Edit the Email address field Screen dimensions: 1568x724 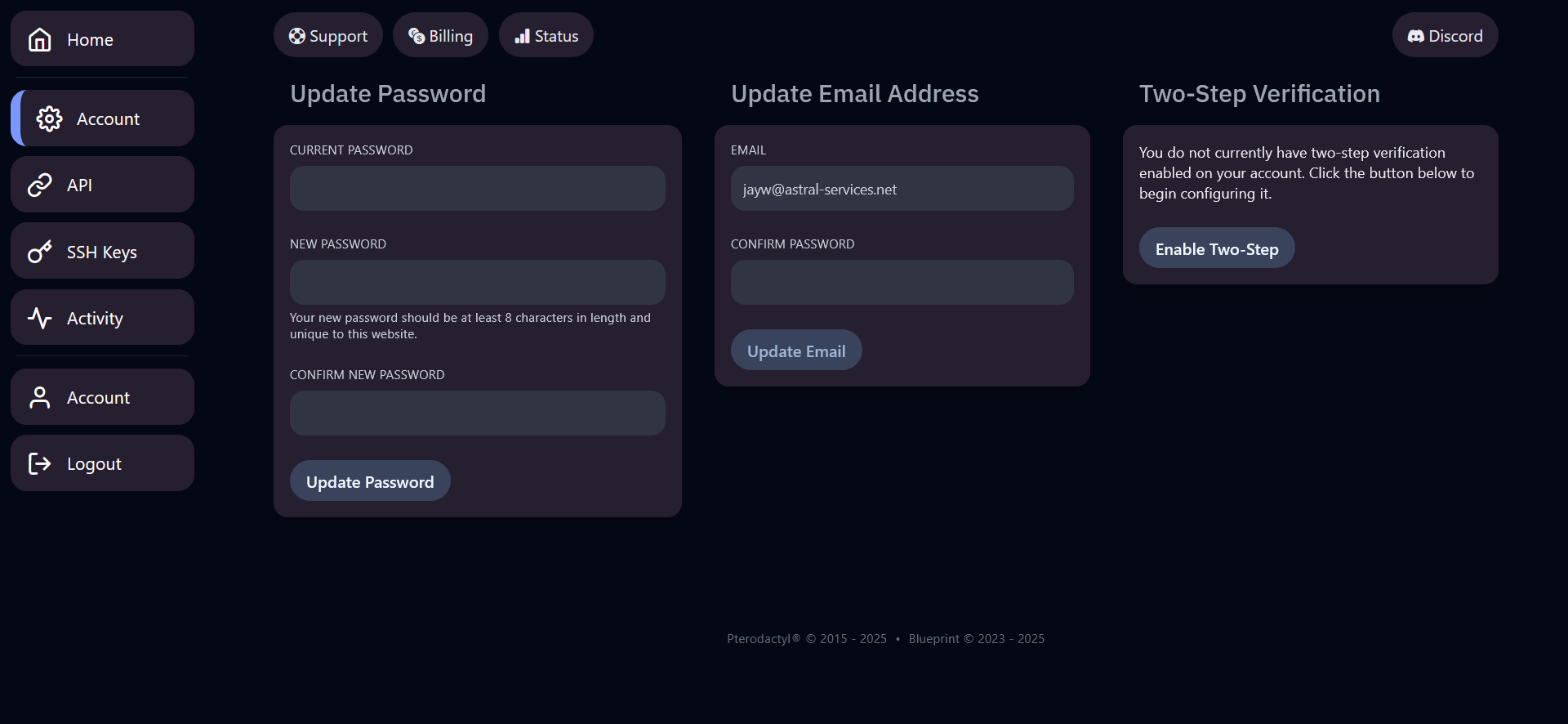pos(902,189)
